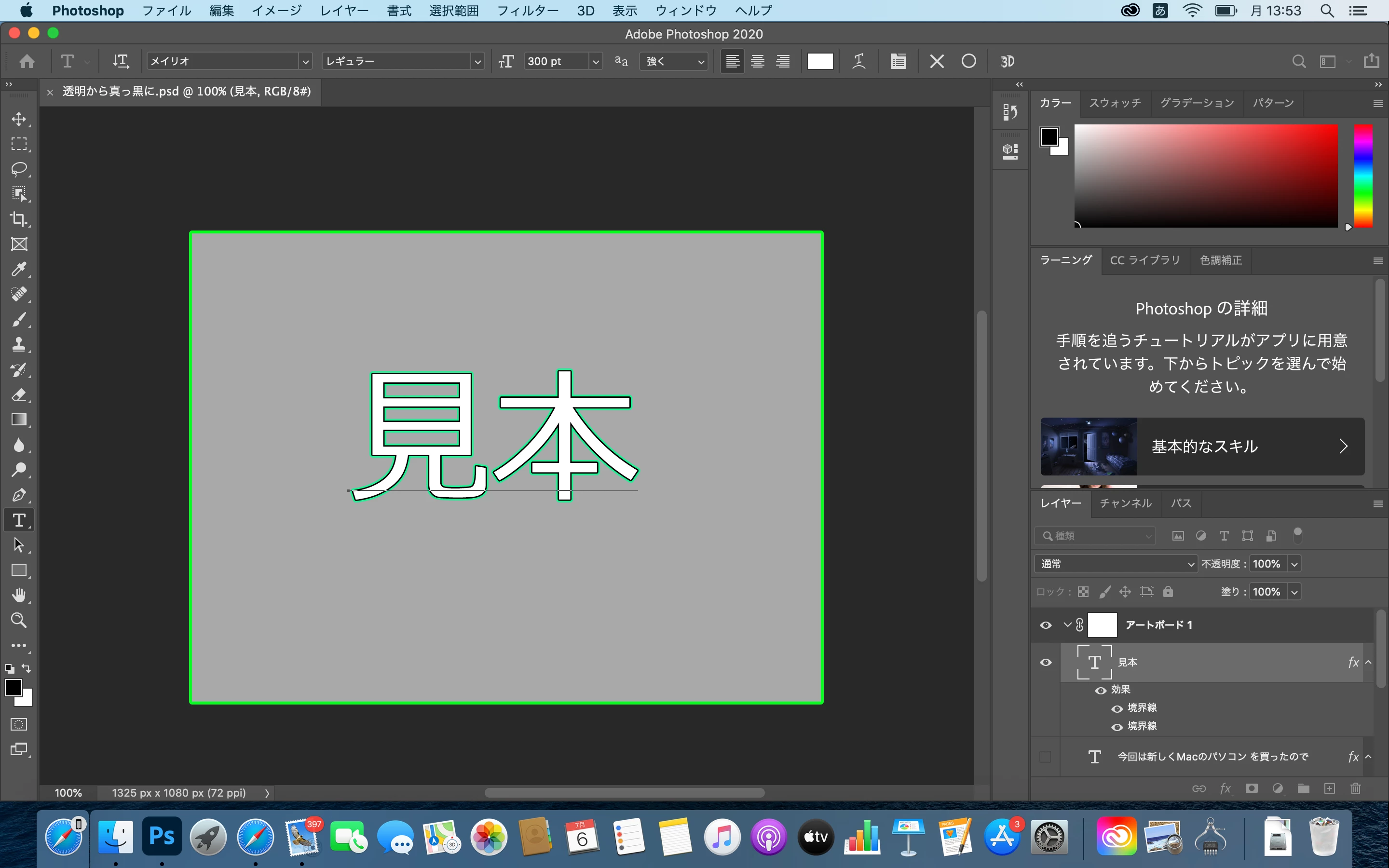
Task: Select the Zoom tool
Action: [x=19, y=620]
